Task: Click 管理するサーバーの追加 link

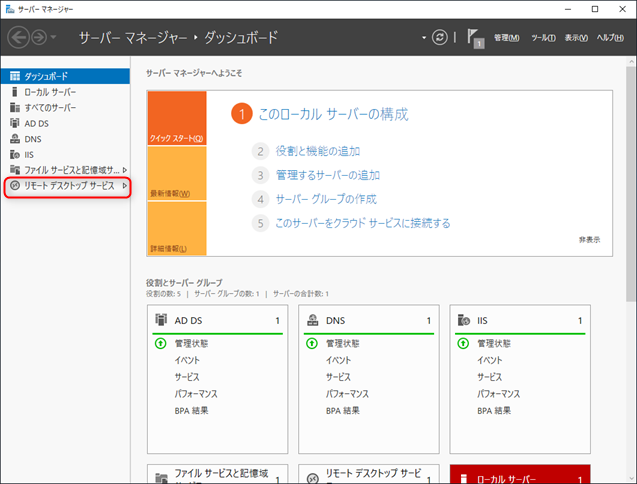Action: pos(328,175)
